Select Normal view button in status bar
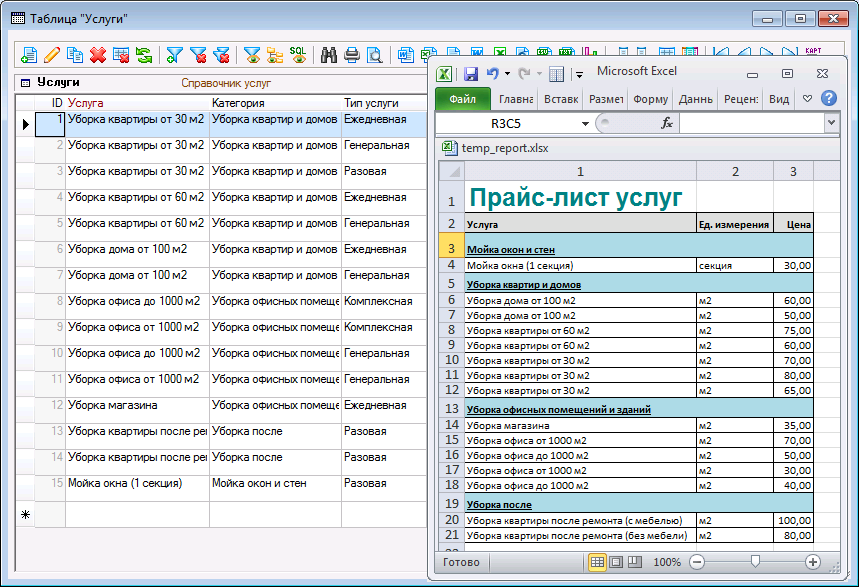 click(x=597, y=563)
